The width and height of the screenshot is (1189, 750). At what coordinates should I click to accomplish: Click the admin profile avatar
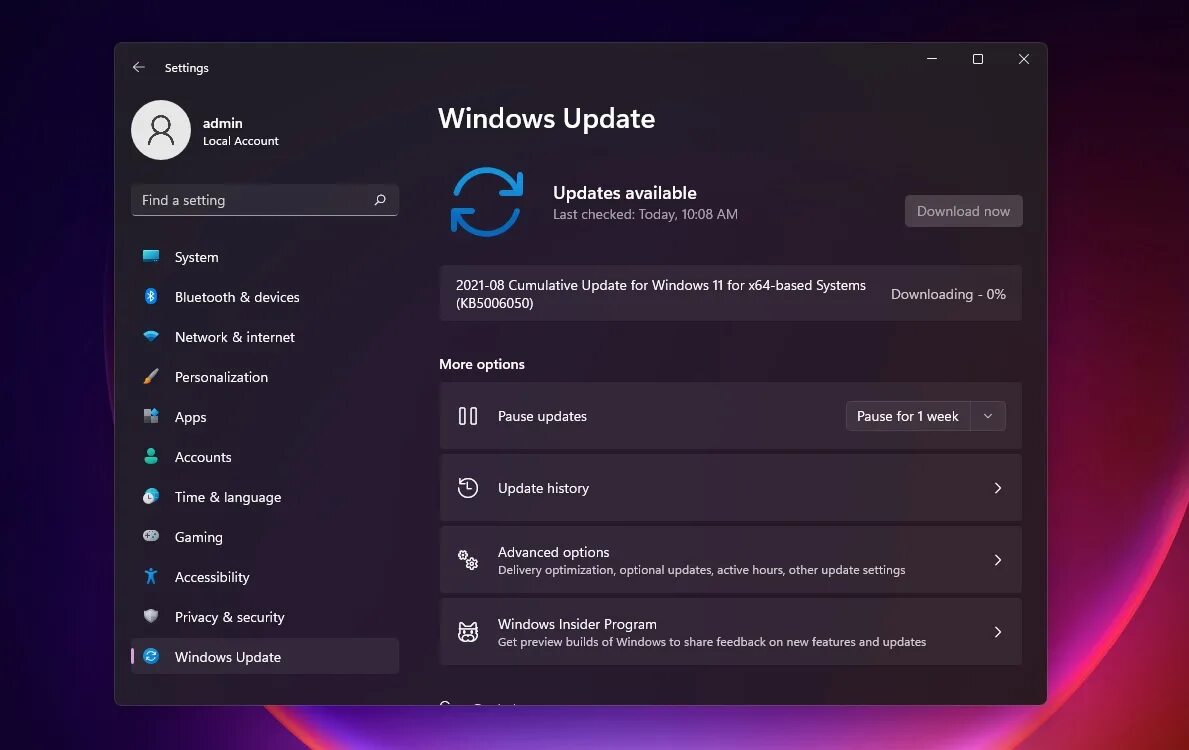click(x=161, y=130)
